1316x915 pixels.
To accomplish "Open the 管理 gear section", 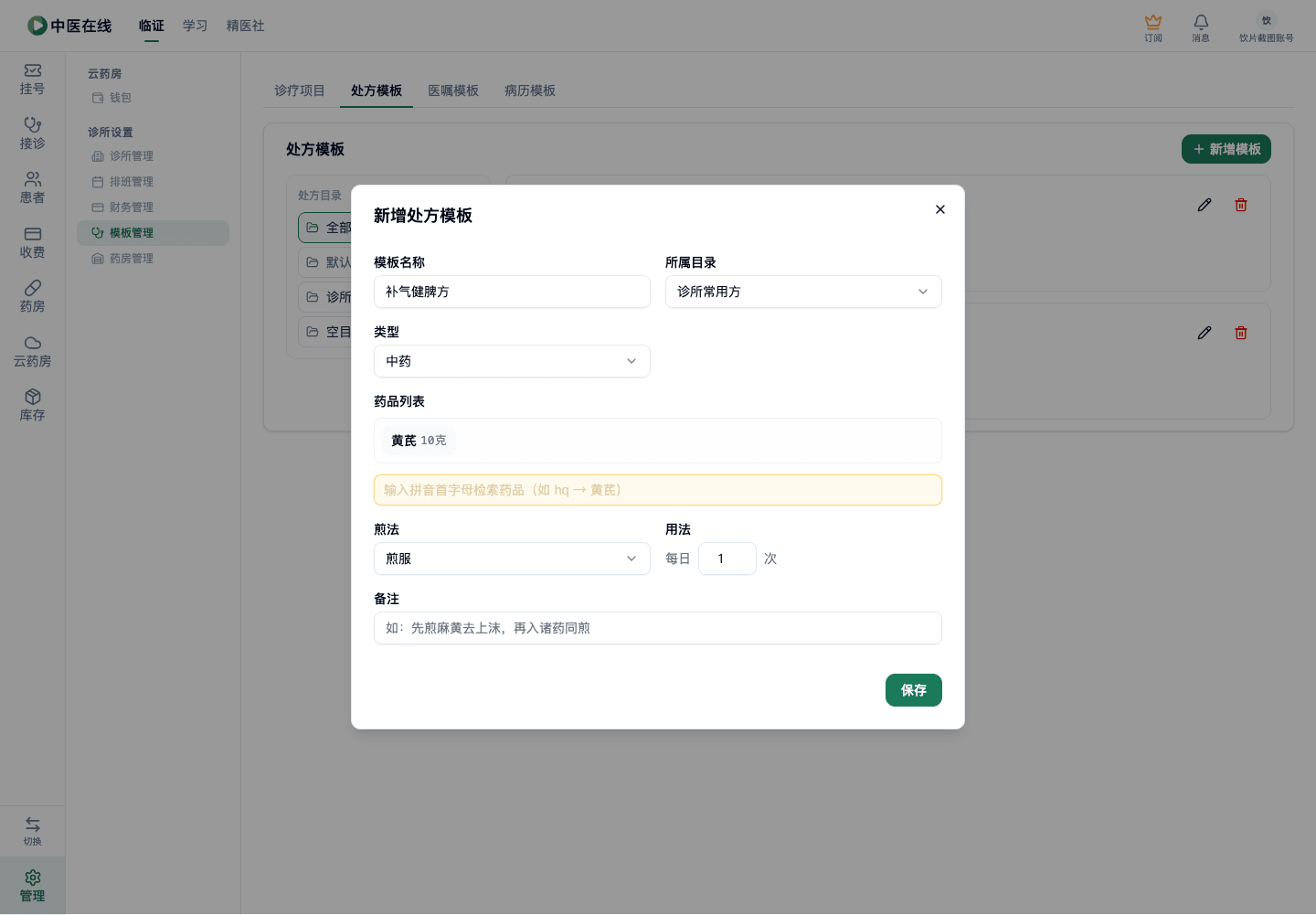I will tap(33, 886).
